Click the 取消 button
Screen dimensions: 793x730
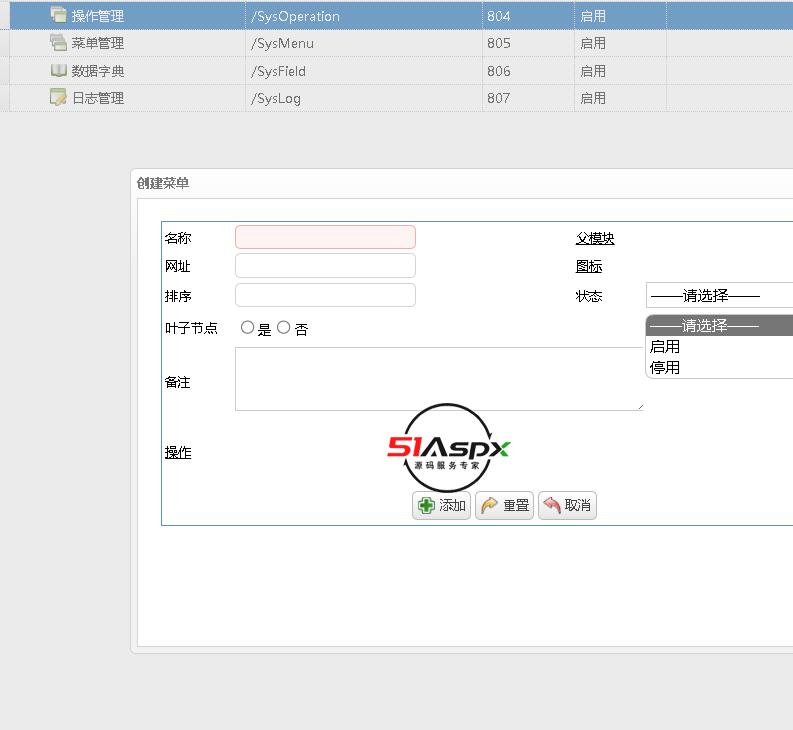point(567,505)
